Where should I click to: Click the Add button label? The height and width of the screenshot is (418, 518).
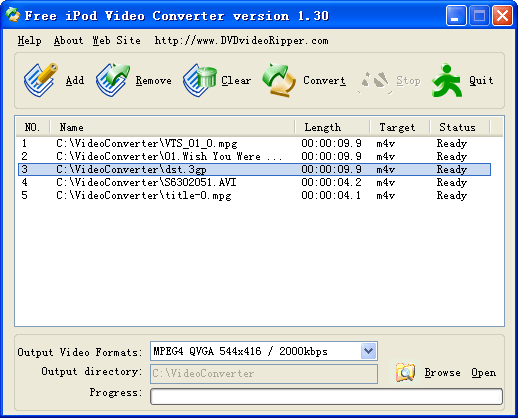(x=75, y=80)
